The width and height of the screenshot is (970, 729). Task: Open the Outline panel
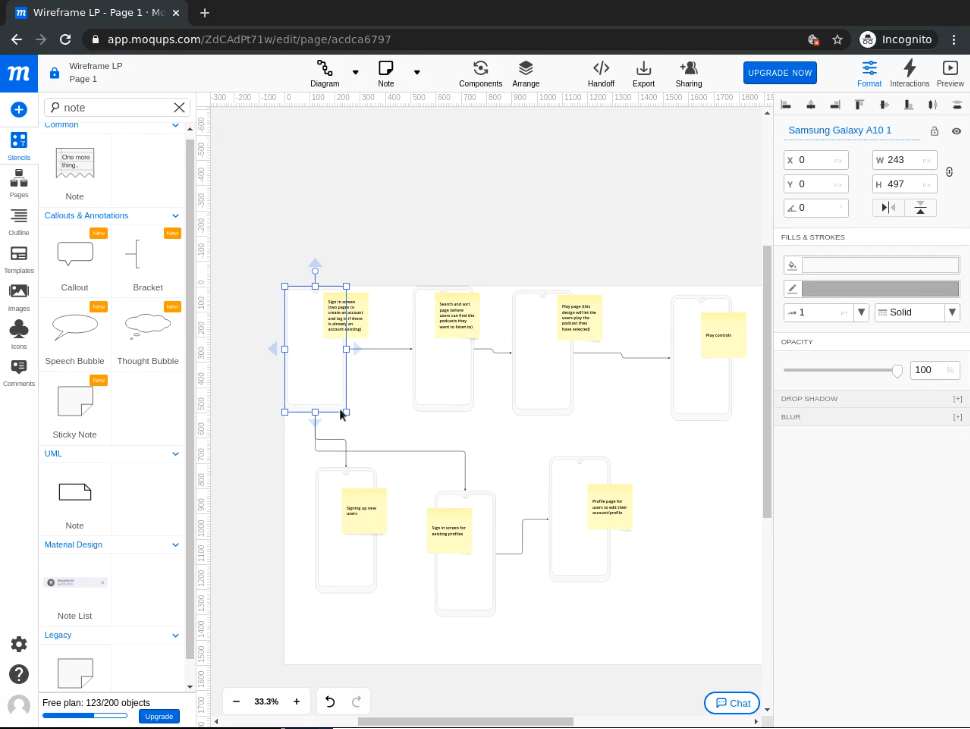tap(18, 220)
